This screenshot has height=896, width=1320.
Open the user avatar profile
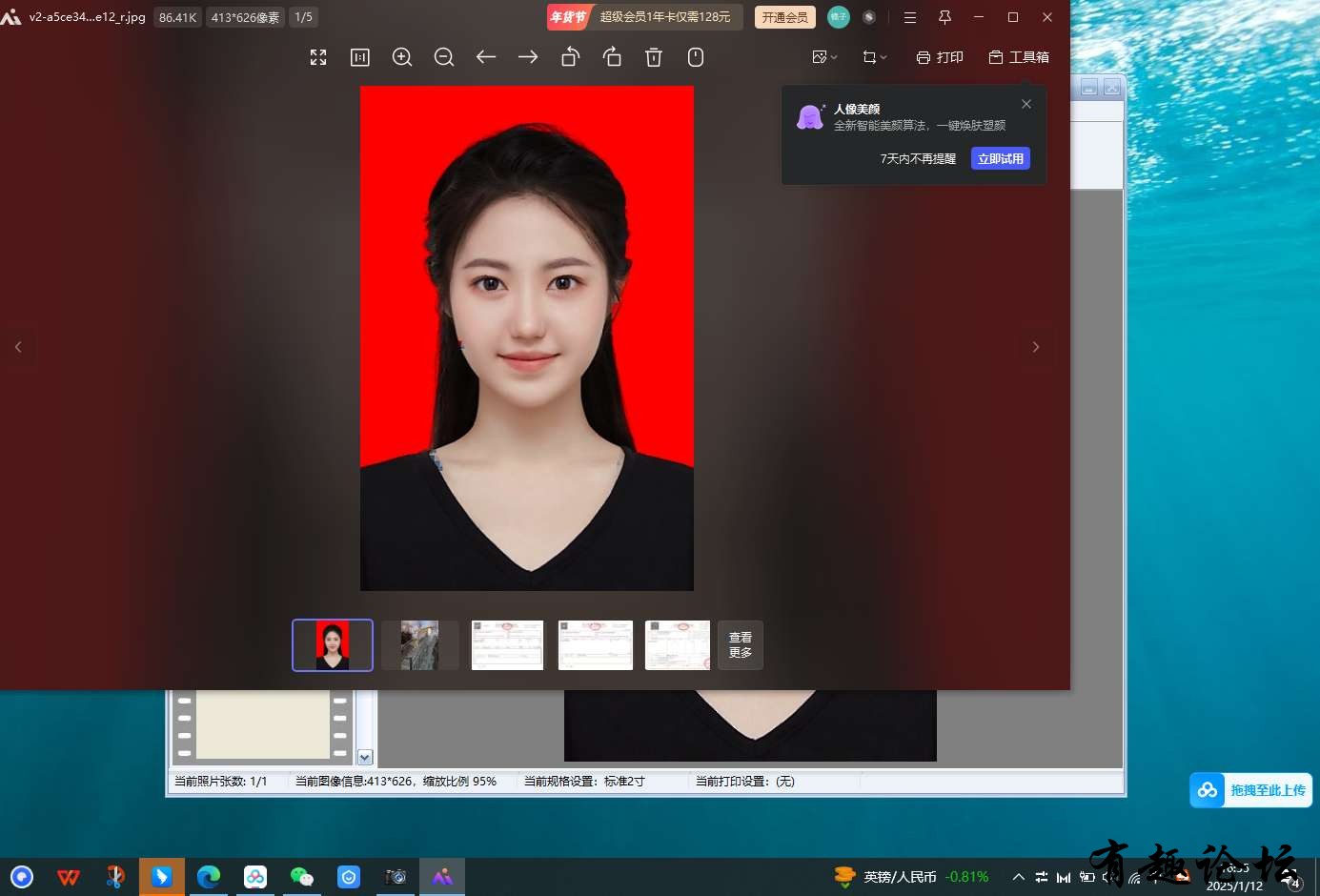(839, 17)
